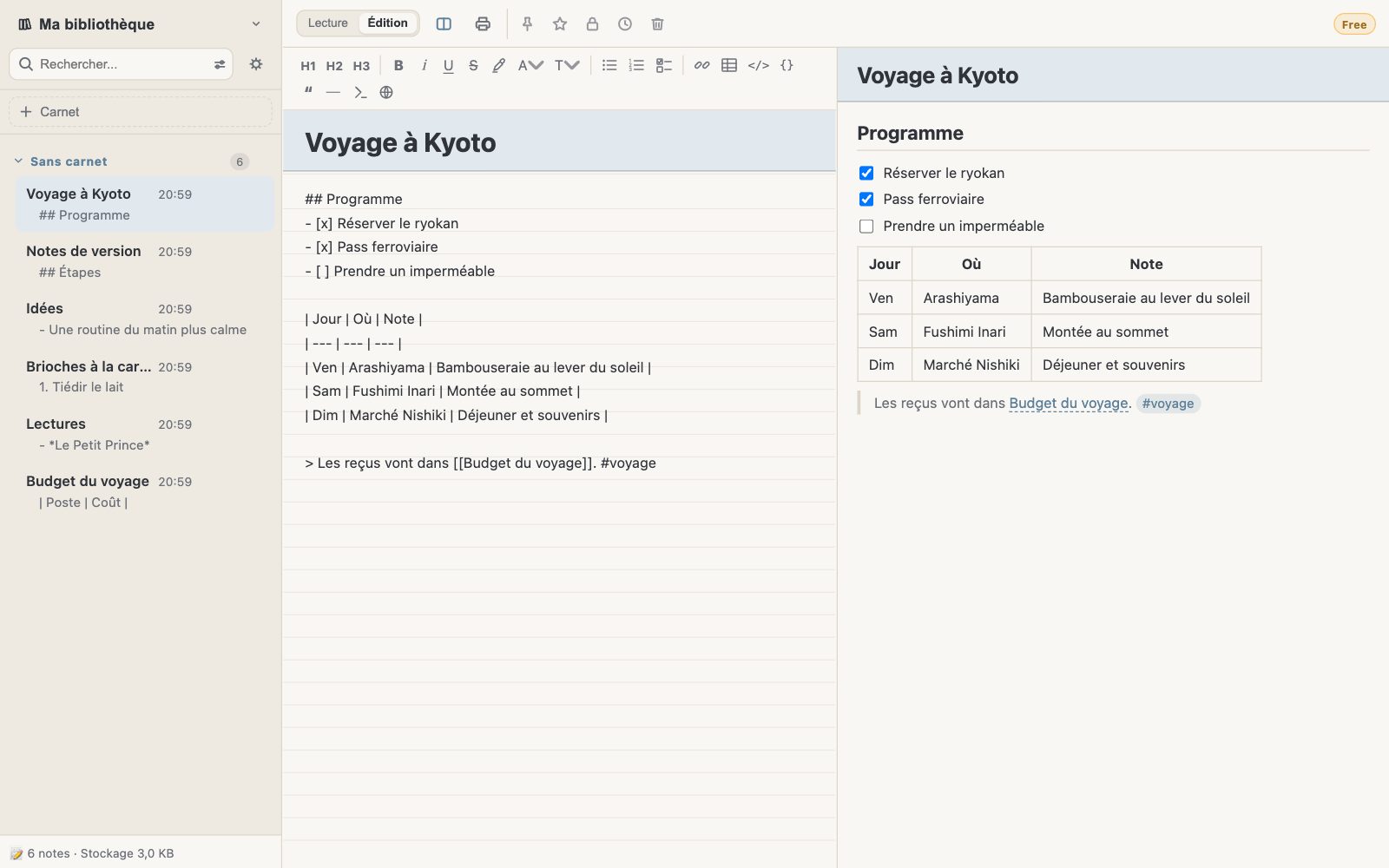Pin the current note
The height and width of the screenshot is (868, 1389).
pyautogui.click(x=527, y=23)
